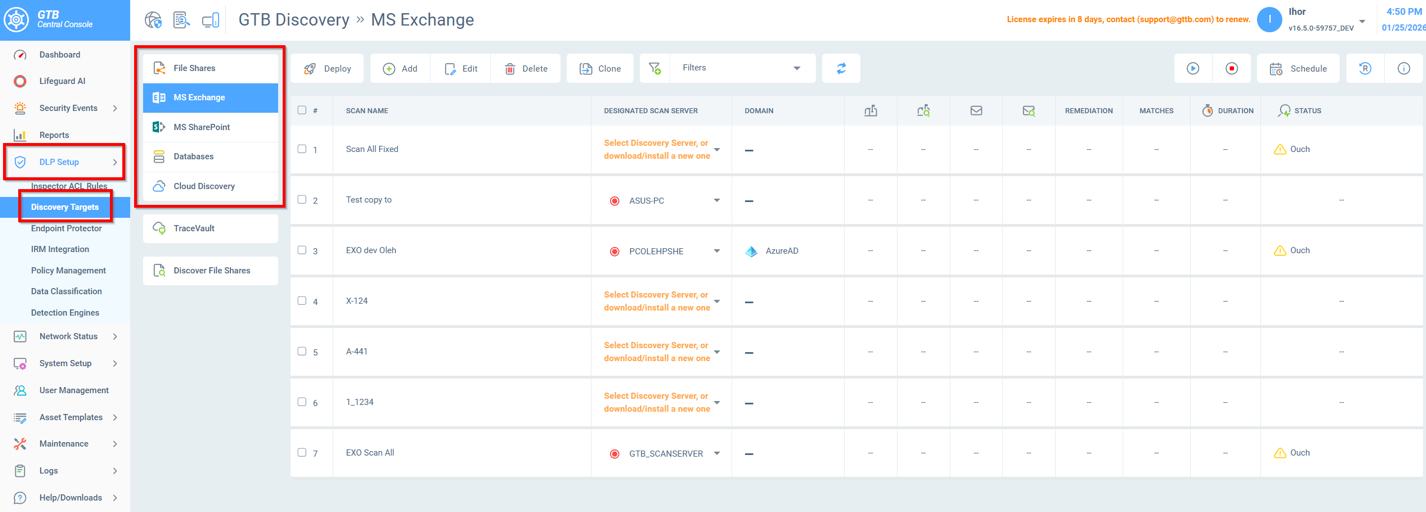Open the Filters dropdown

pyautogui.click(x=741, y=68)
